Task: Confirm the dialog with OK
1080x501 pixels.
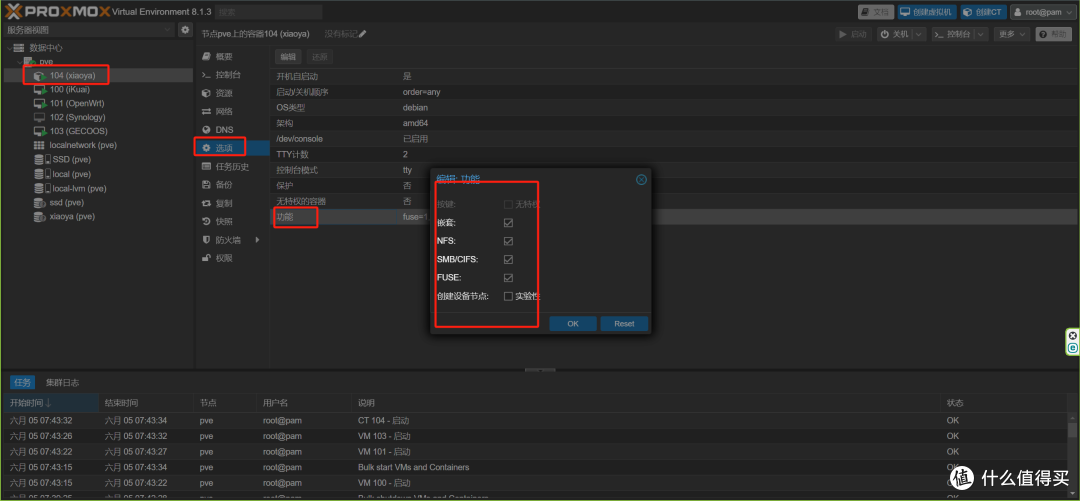Action: 572,324
